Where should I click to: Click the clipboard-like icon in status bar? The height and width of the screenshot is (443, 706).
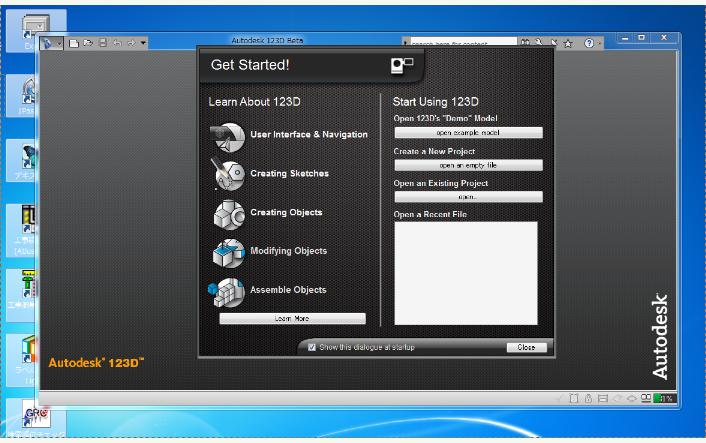click(x=574, y=398)
